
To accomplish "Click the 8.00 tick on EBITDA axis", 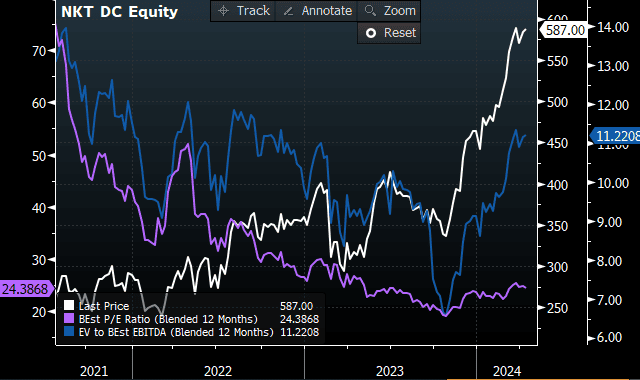I will coord(610,261).
